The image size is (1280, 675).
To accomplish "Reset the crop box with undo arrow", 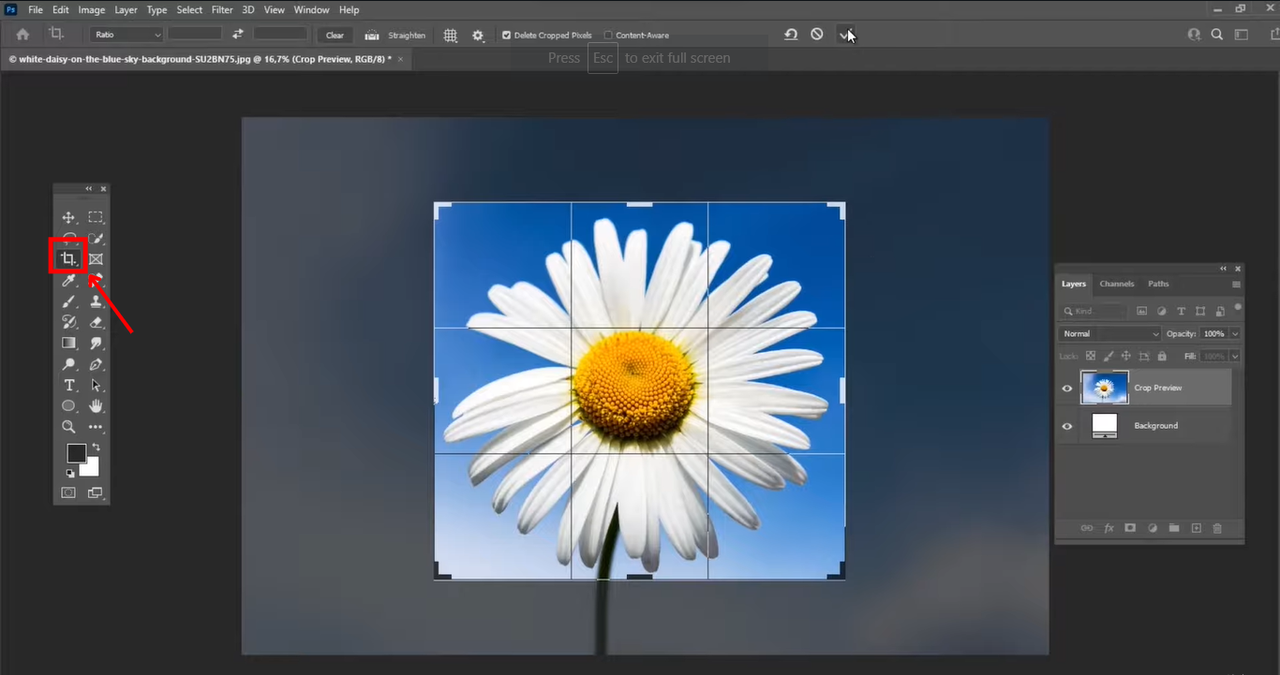I will (791, 34).
